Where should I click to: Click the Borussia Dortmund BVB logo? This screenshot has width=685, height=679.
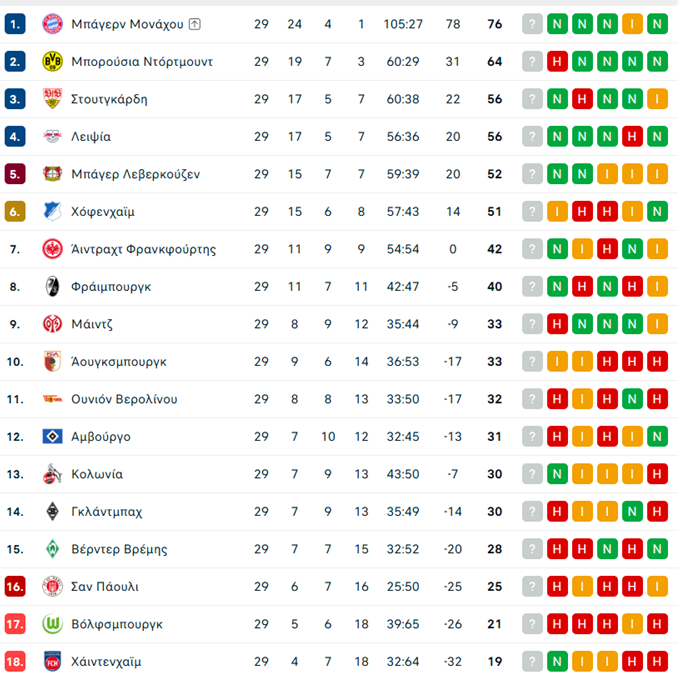[52, 62]
